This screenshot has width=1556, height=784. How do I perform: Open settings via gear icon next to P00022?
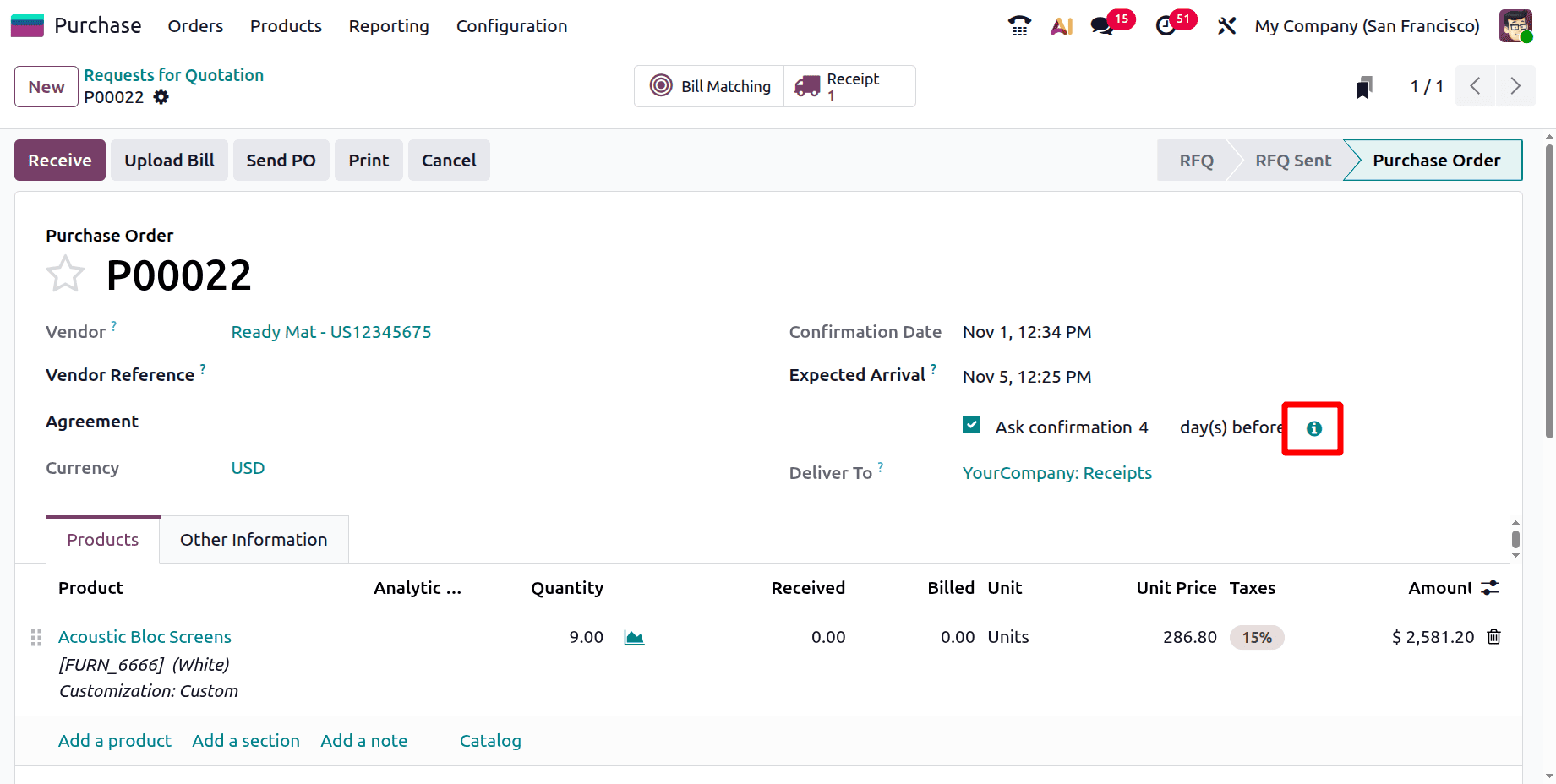point(161,97)
